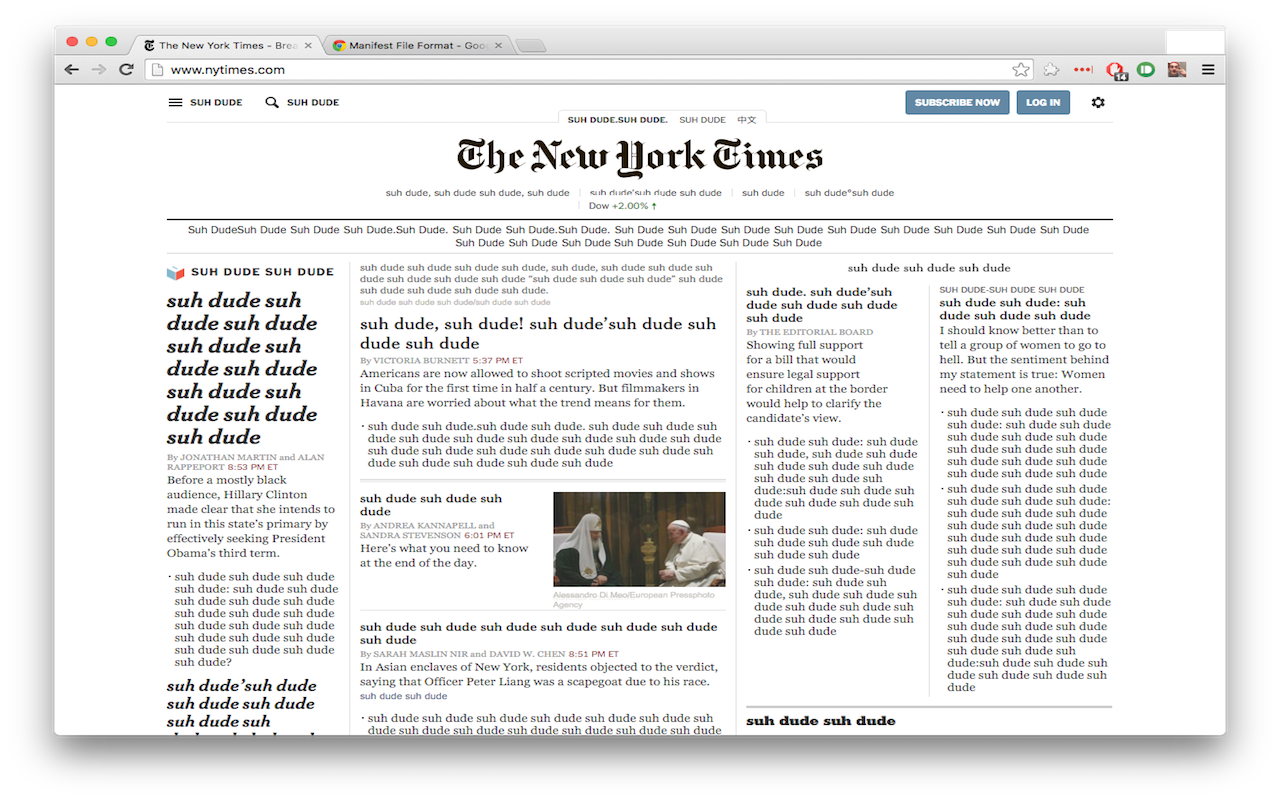The image size is (1280, 800).
Task: Bookmark page with the address bar star
Action: pos(1021,70)
